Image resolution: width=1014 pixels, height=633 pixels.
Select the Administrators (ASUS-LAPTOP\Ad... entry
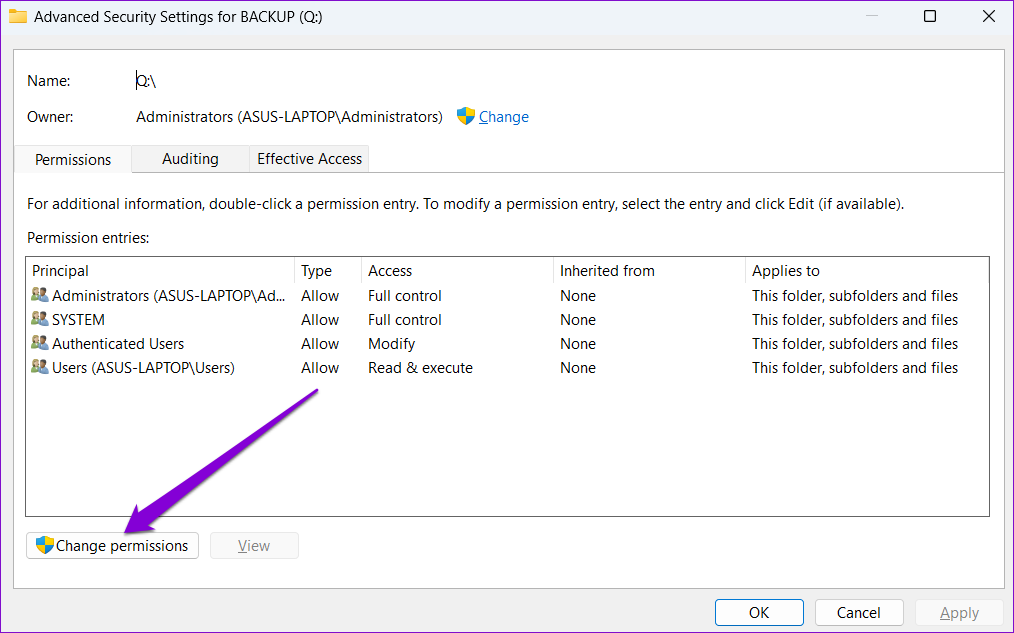pos(507,295)
